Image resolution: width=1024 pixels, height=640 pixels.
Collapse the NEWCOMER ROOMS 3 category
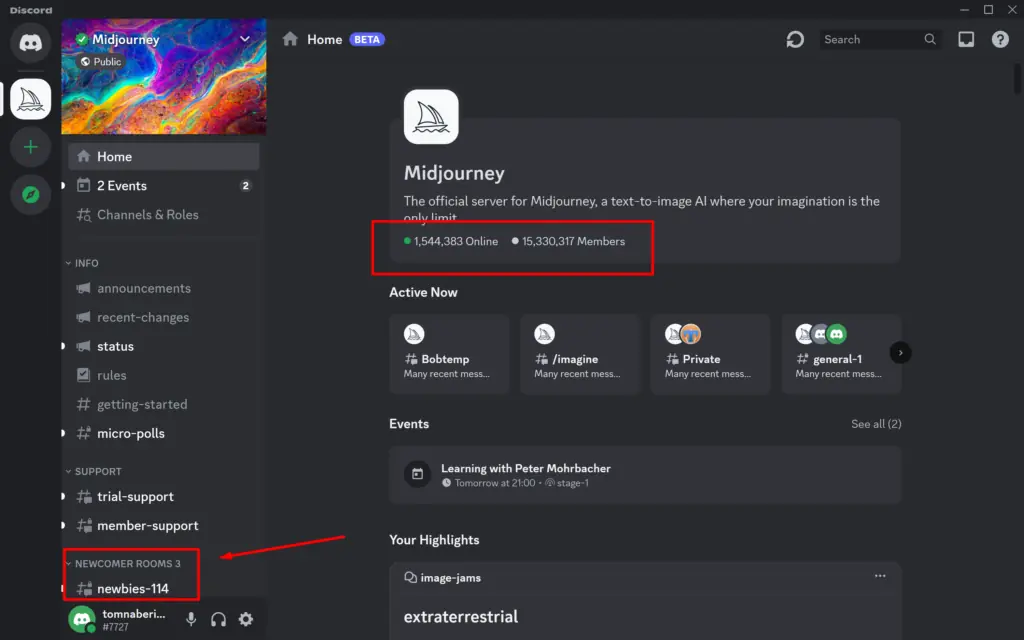(123, 564)
